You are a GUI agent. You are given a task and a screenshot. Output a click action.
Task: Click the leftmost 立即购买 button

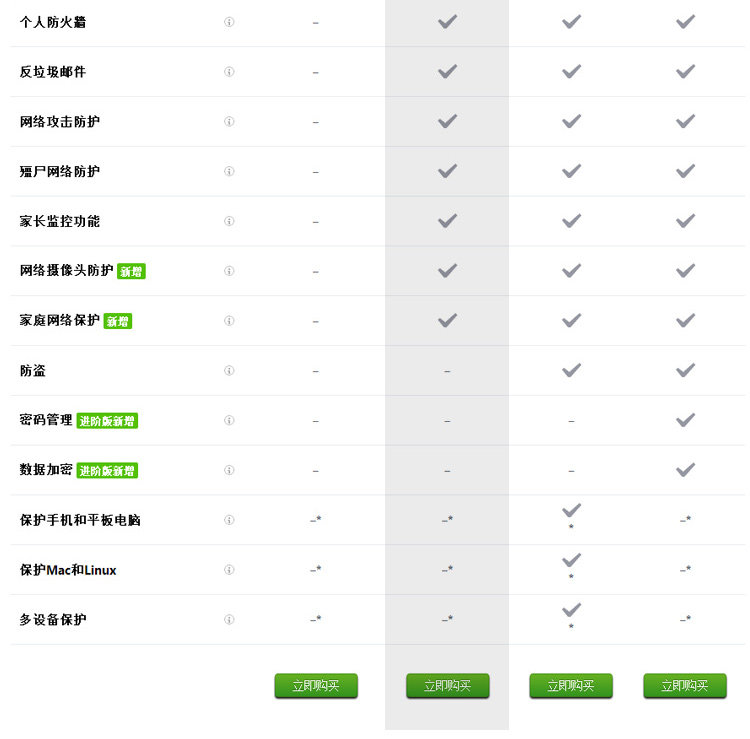pyautogui.click(x=316, y=686)
